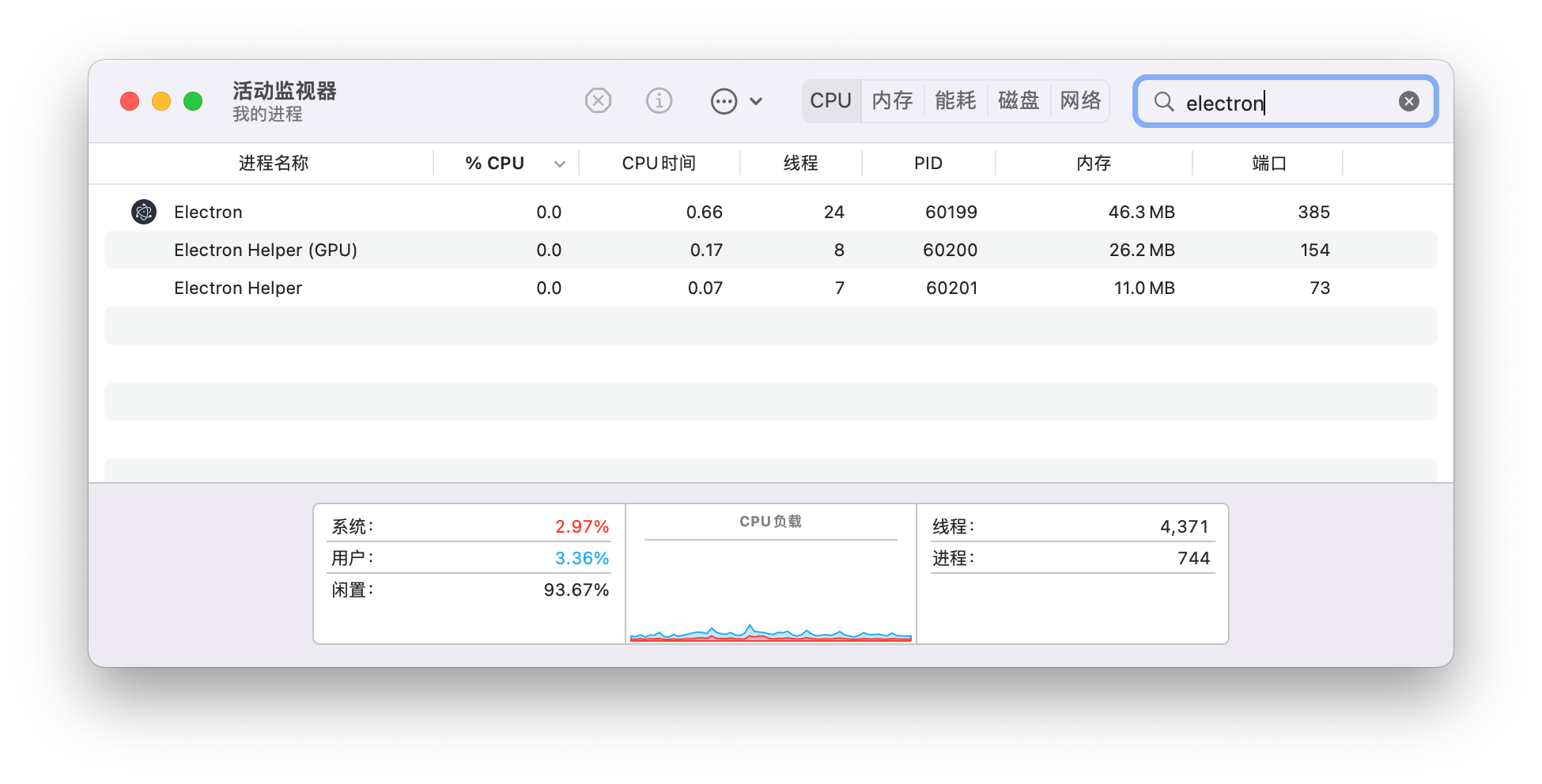The height and width of the screenshot is (784, 1542).
Task: Clear the electron search text
Action: [x=1408, y=101]
